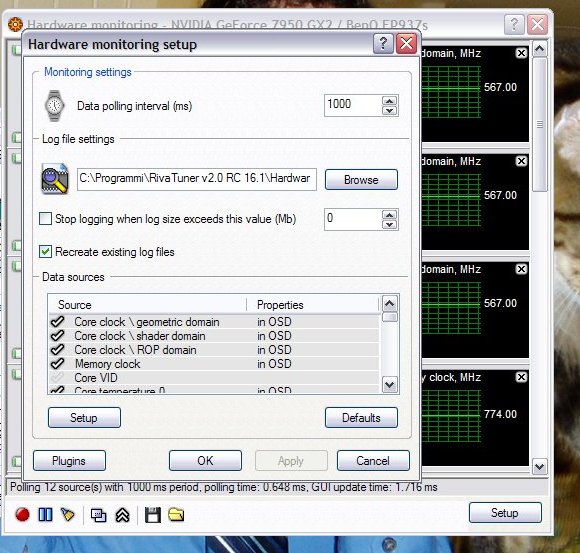This screenshot has width=580, height=553.
Task: Start logging with the red record icon
Action: 22,515
